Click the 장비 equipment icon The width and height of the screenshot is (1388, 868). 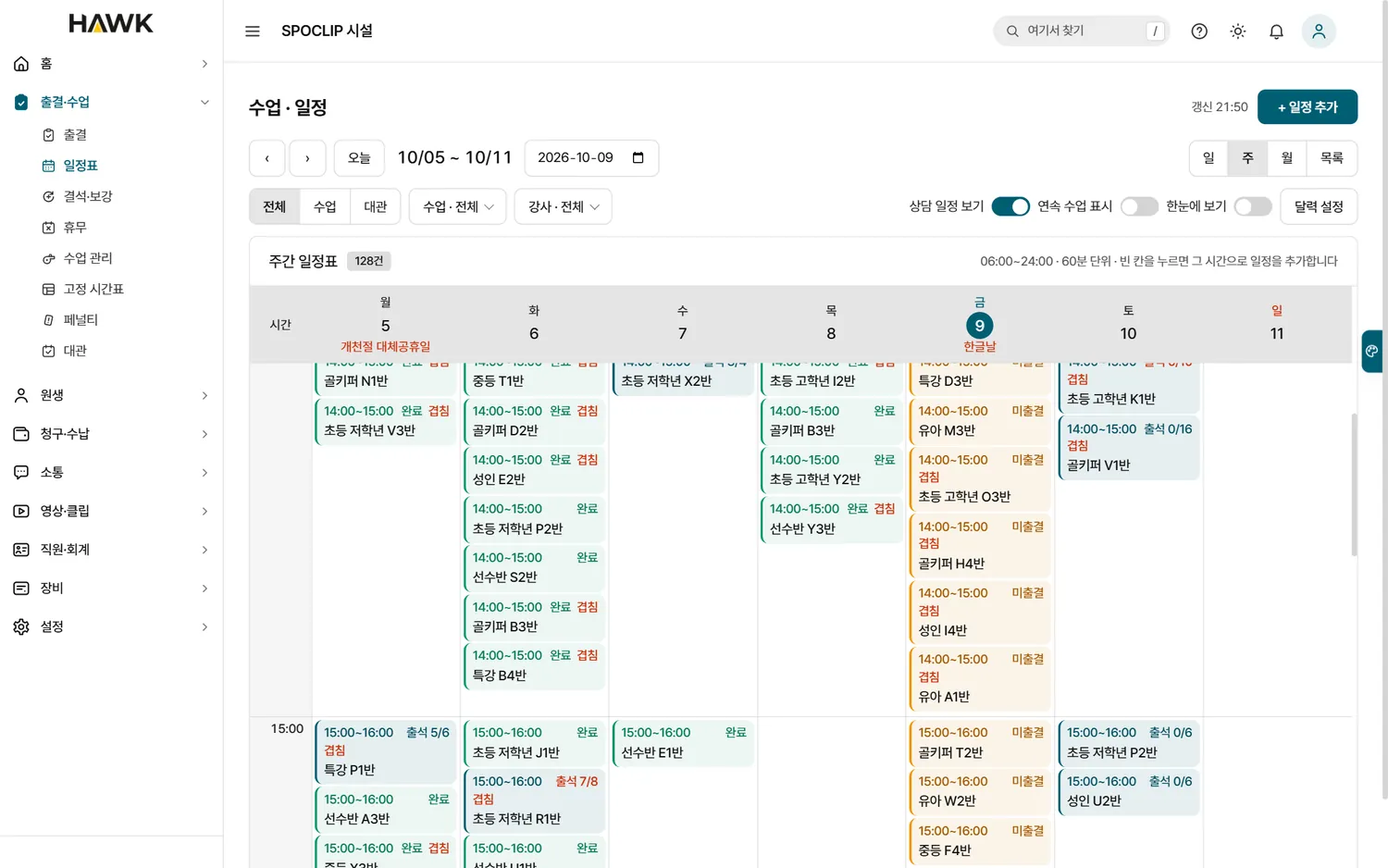pyautogui.click(x=21, y=589)
